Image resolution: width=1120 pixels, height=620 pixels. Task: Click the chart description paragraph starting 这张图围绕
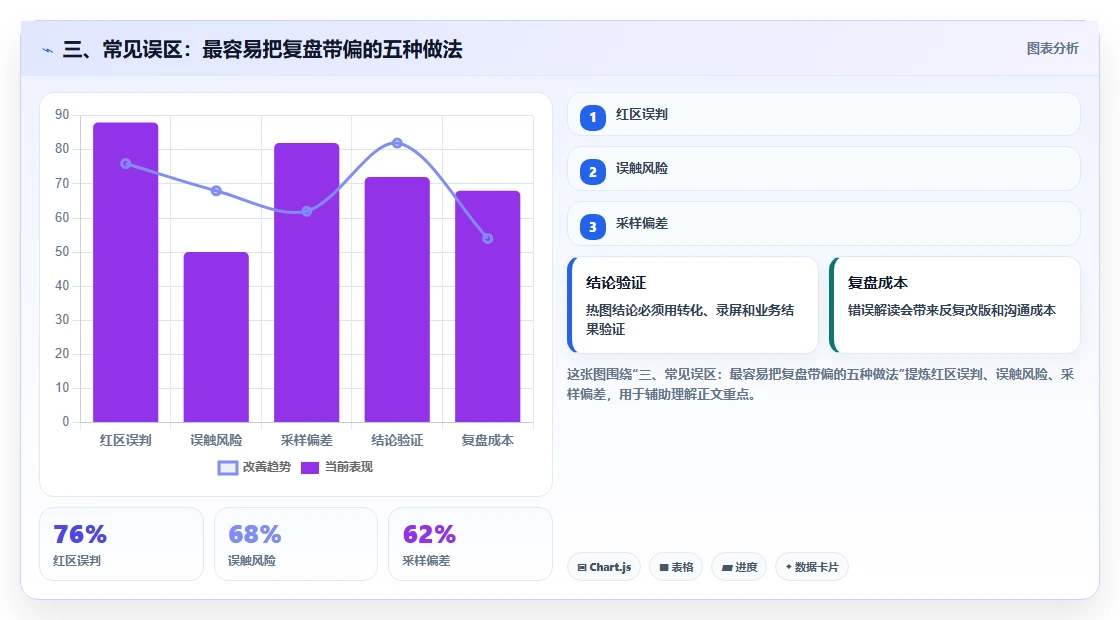click(821, 384)
